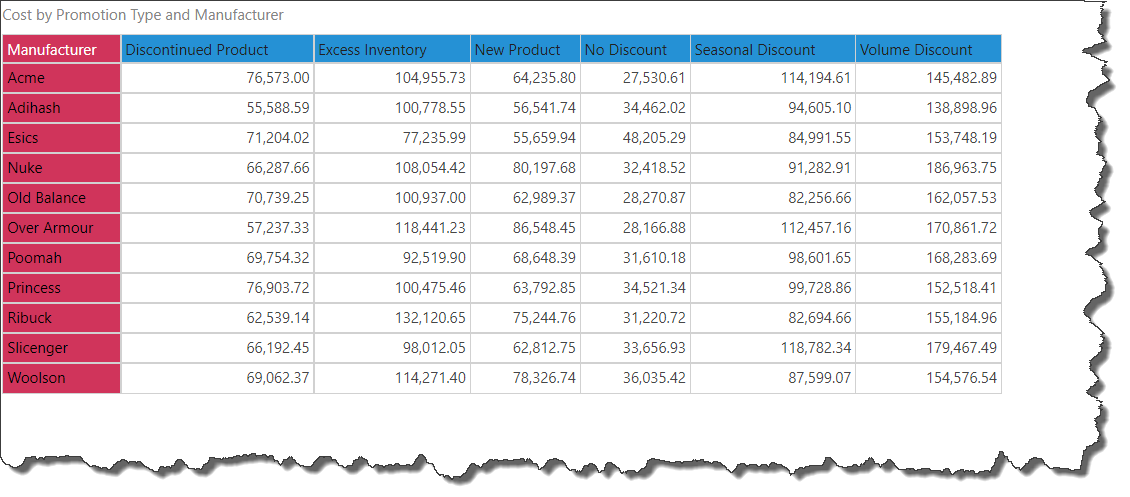This screenshot has height=497, width=1130.
Task: Click the No Discount column header
Action: click(x=635, y=49)
